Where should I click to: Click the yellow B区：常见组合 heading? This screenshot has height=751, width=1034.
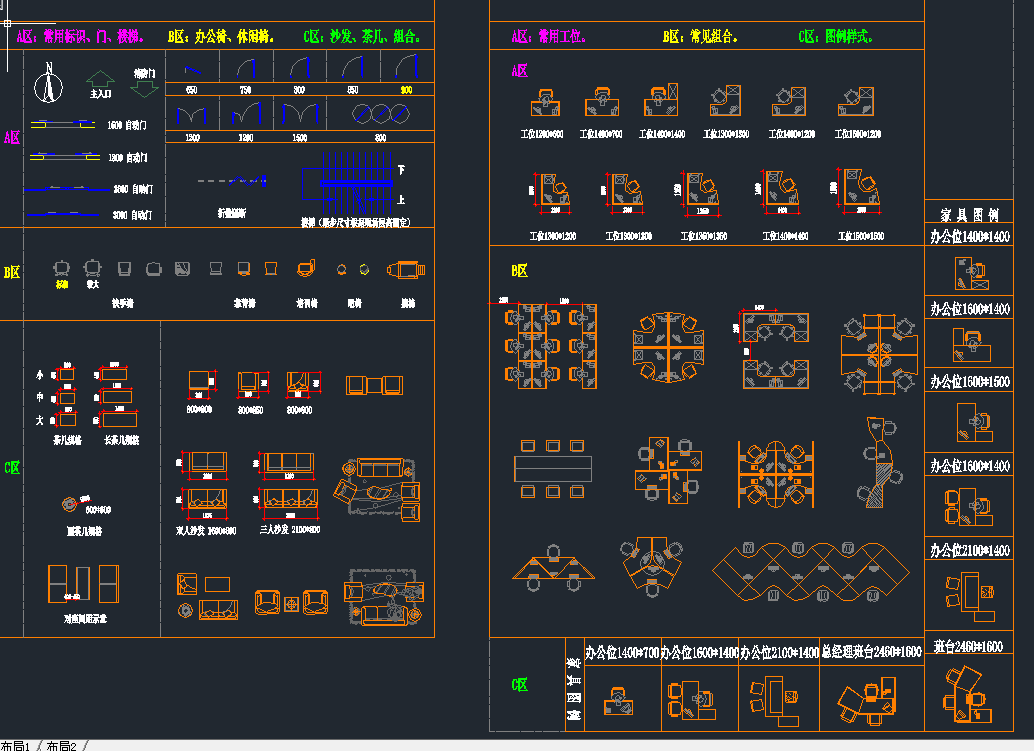(x=700, y=36)
